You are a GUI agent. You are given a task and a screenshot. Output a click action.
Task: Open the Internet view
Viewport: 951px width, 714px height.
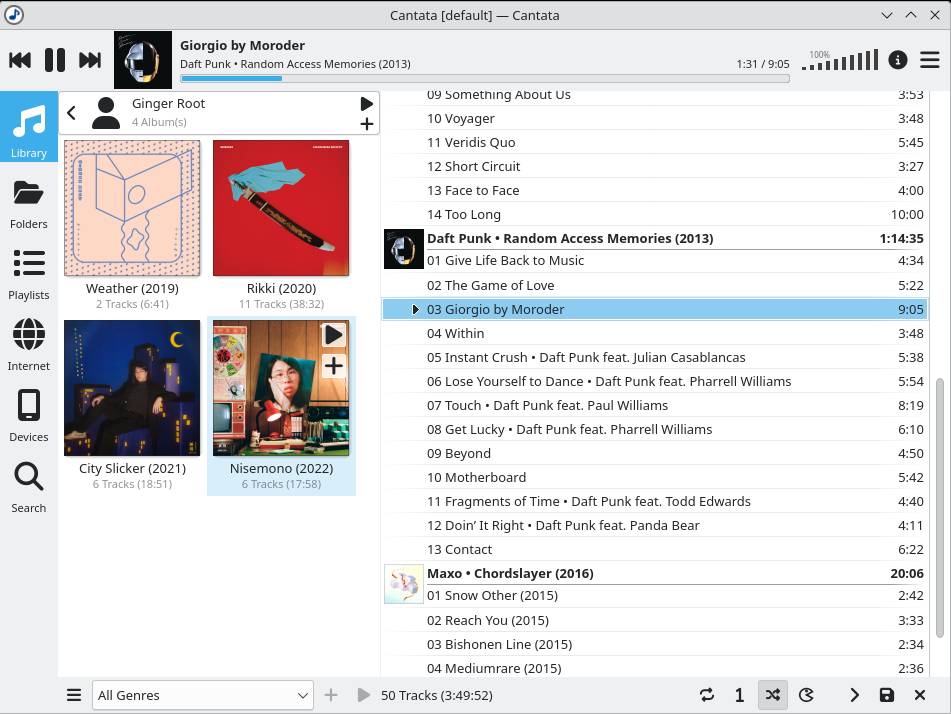[x=29, y=347]
